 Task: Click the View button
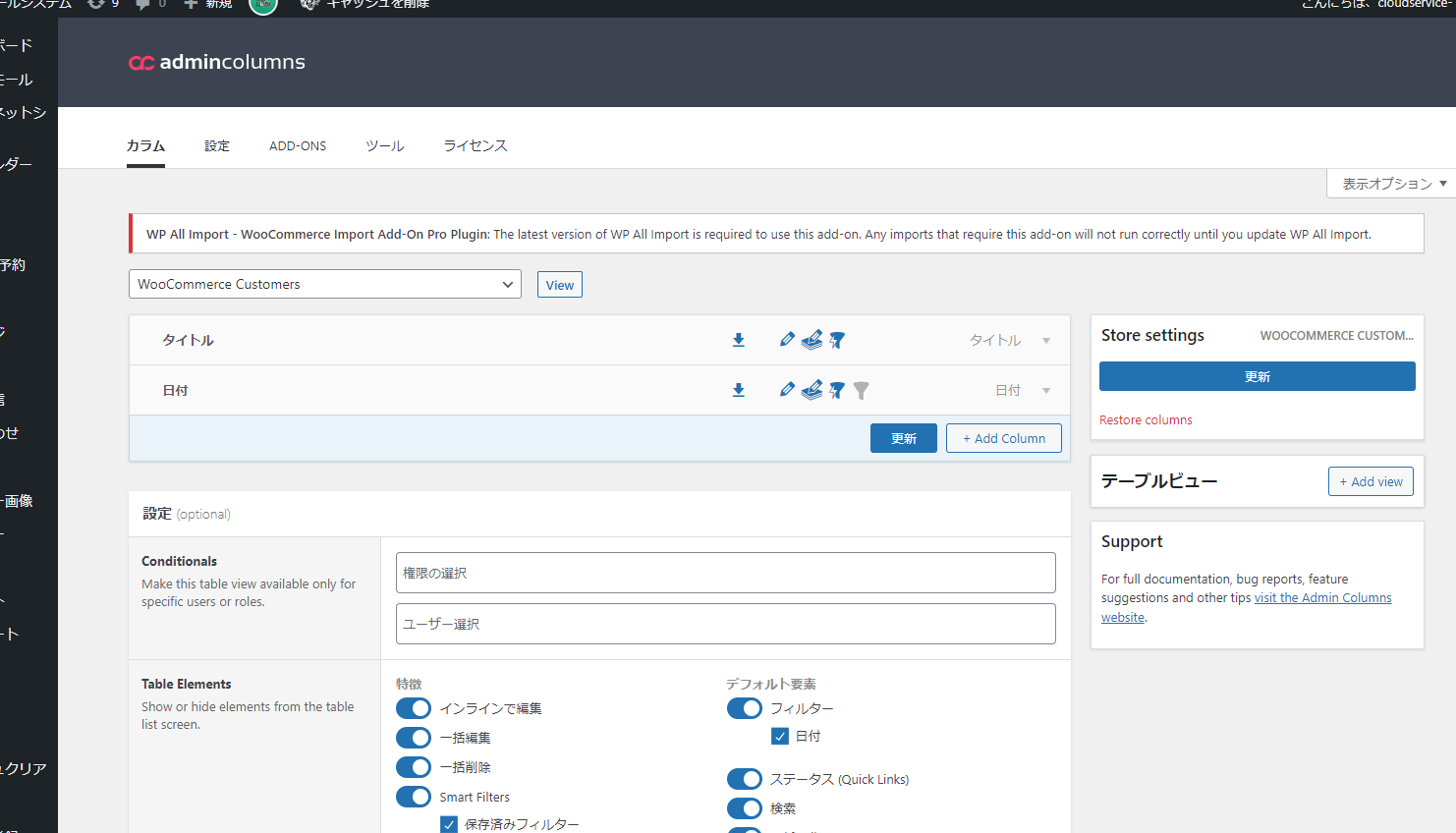(560, 285)
